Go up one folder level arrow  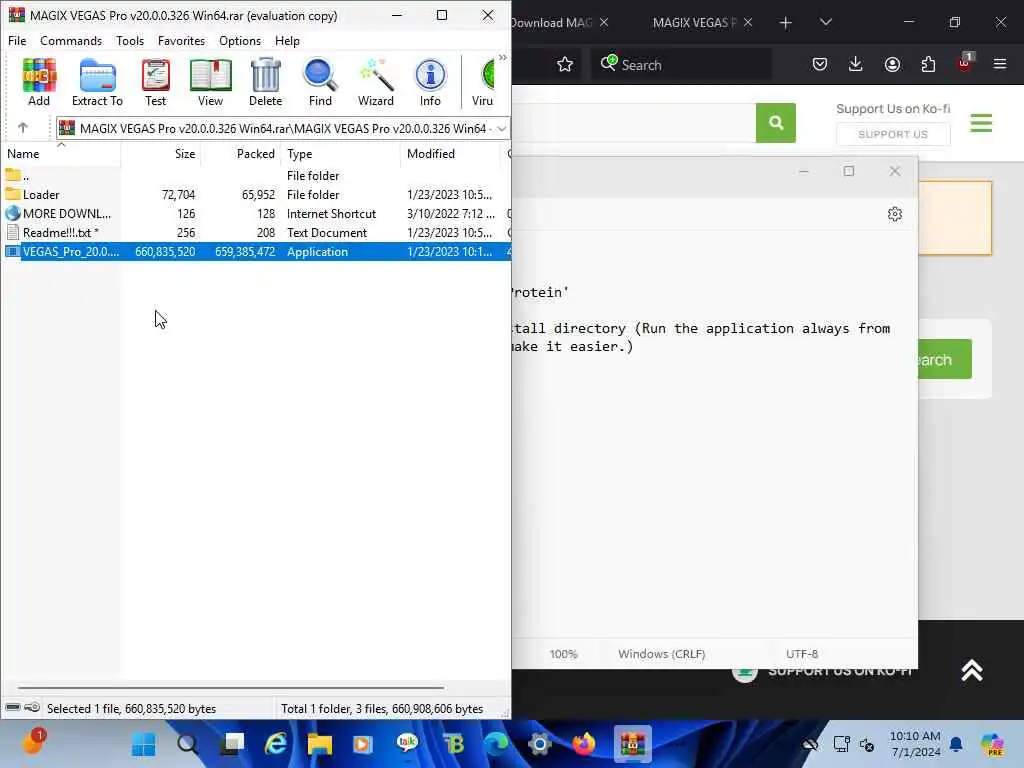pyautogui.click(x=23, y=128)
